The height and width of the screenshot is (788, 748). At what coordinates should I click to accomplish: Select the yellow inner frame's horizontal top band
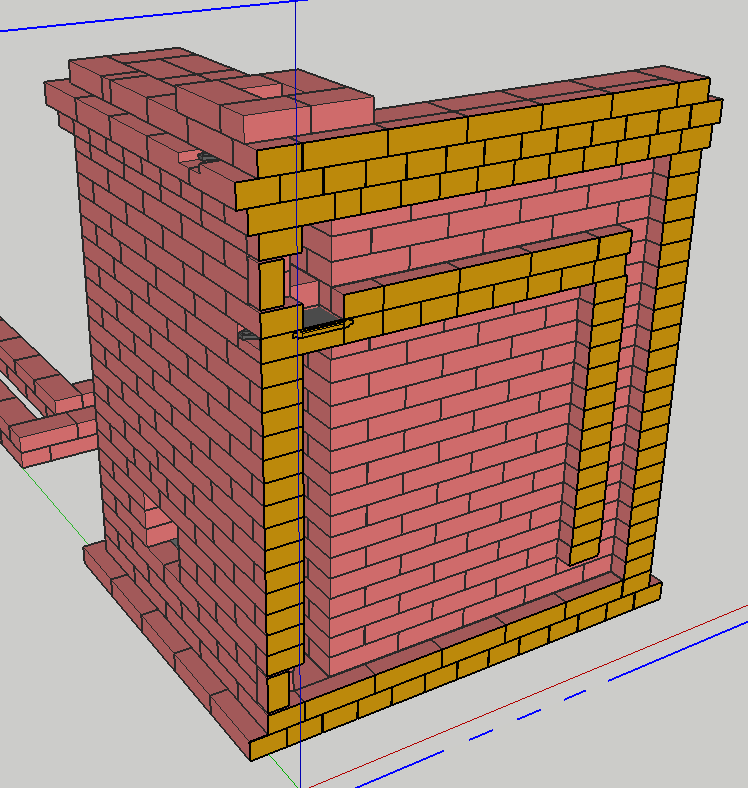click(x=480, y=285)
